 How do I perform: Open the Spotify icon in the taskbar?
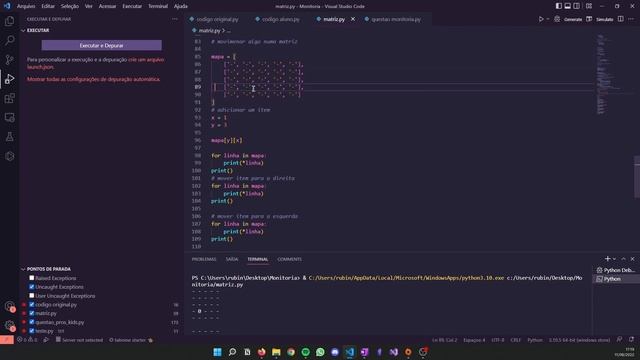(305, 352)
